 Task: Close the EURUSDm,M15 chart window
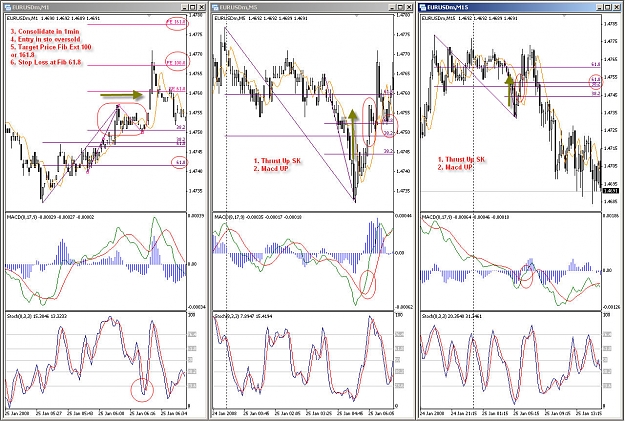click(x=616, y=7)
